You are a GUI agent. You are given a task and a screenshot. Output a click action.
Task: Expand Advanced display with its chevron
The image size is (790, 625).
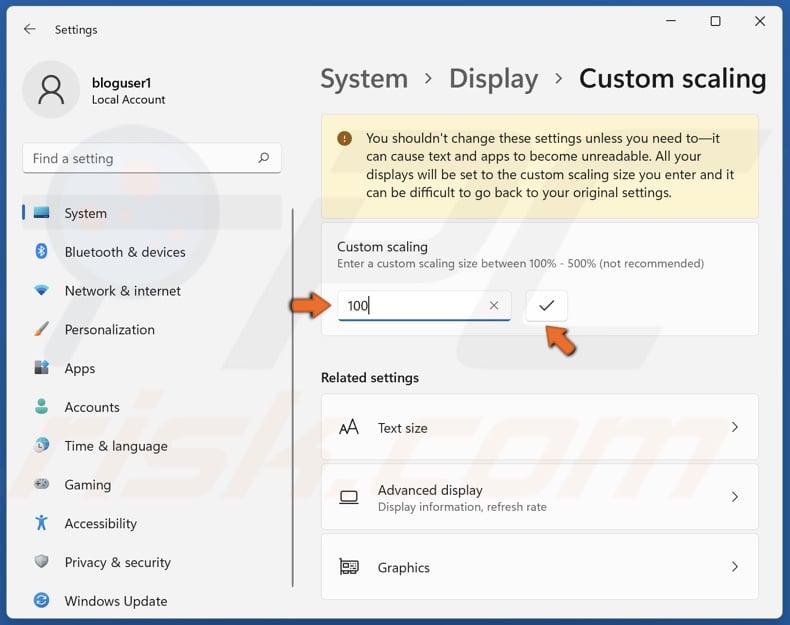735,497
